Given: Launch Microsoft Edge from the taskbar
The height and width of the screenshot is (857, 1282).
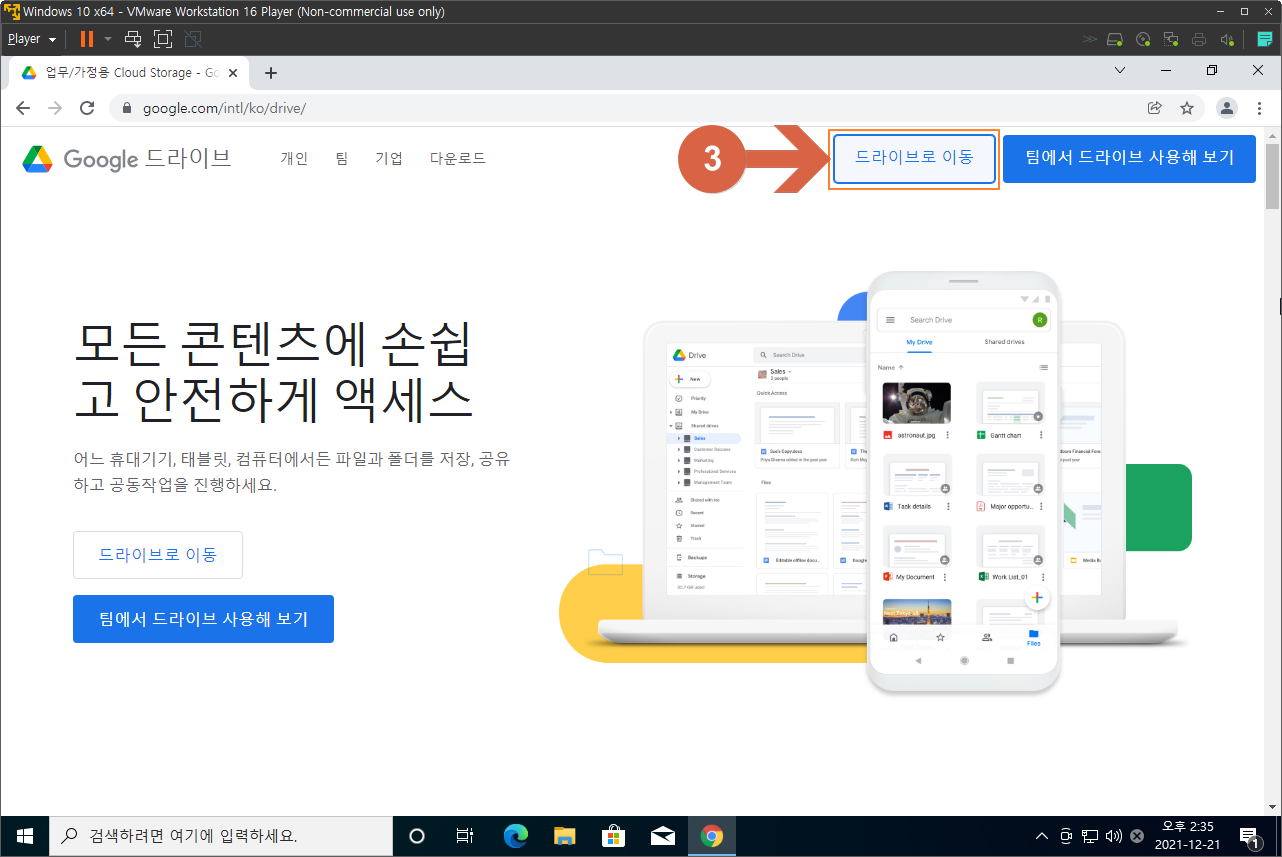Looking at the screenshot, I should click(515, 836).
